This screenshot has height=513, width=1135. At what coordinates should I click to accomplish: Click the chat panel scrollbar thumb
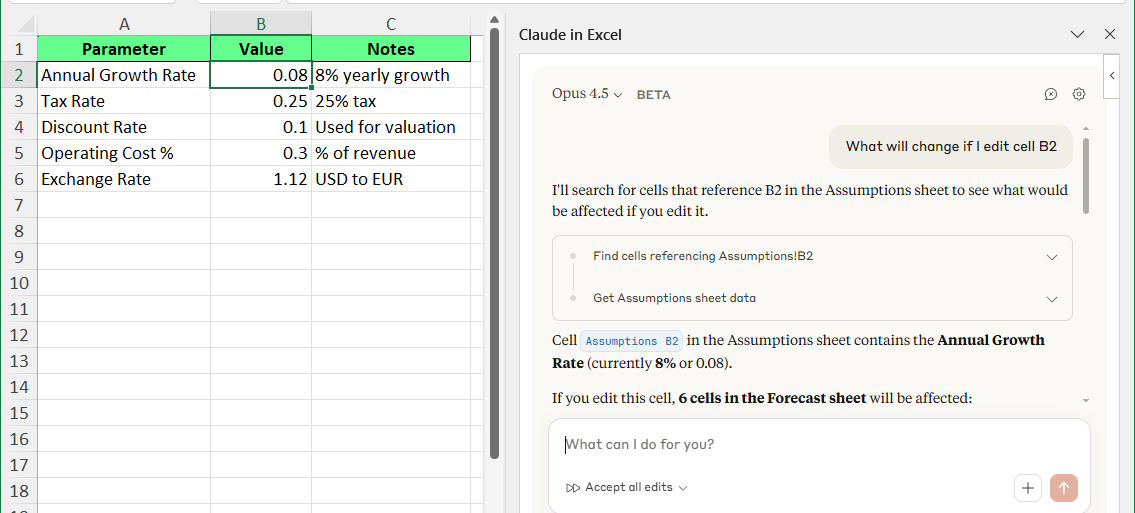tap(1085, 175)
